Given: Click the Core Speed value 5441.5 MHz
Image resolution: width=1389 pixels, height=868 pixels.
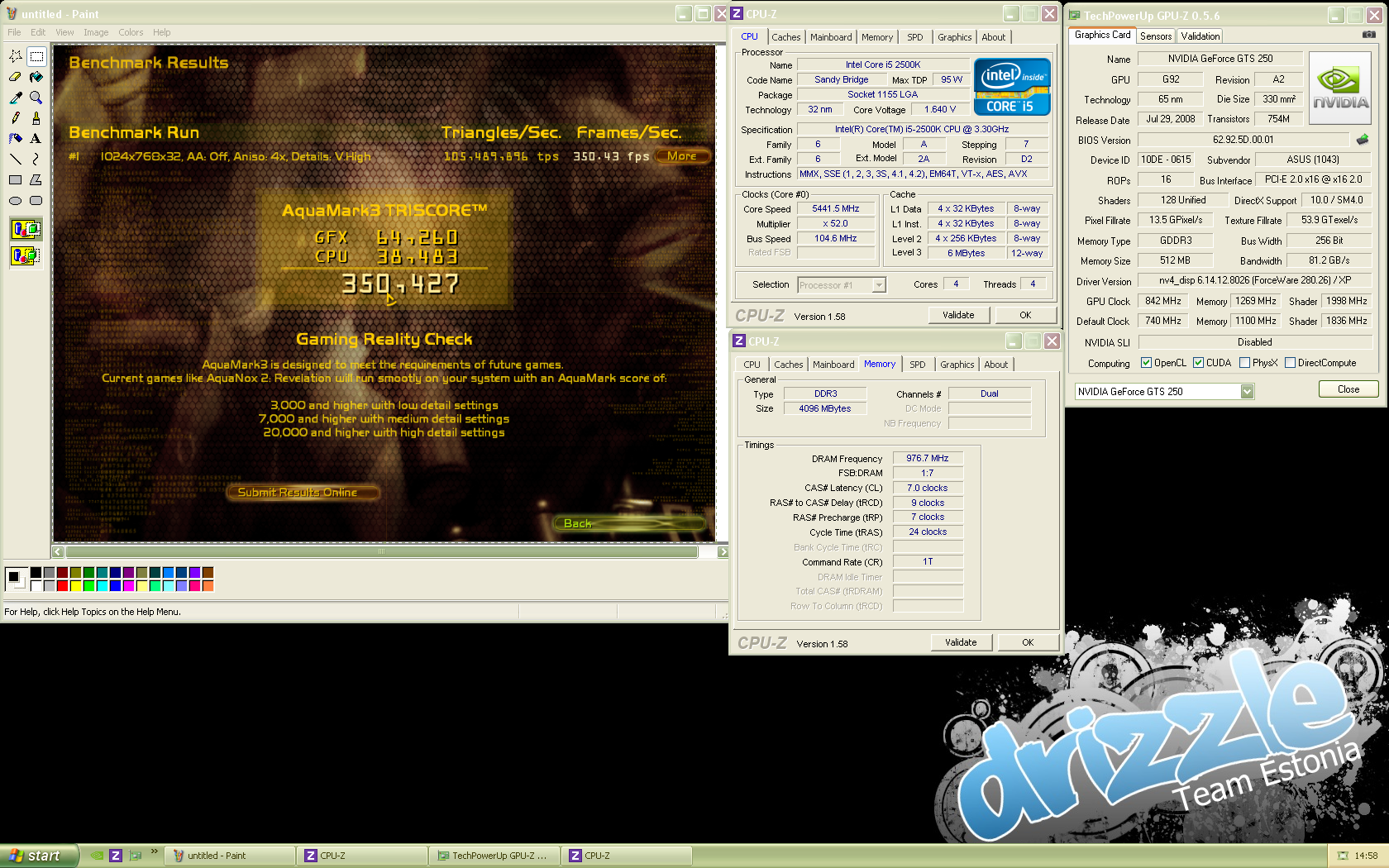Looking at the screenshot, I should coord(835,209).
